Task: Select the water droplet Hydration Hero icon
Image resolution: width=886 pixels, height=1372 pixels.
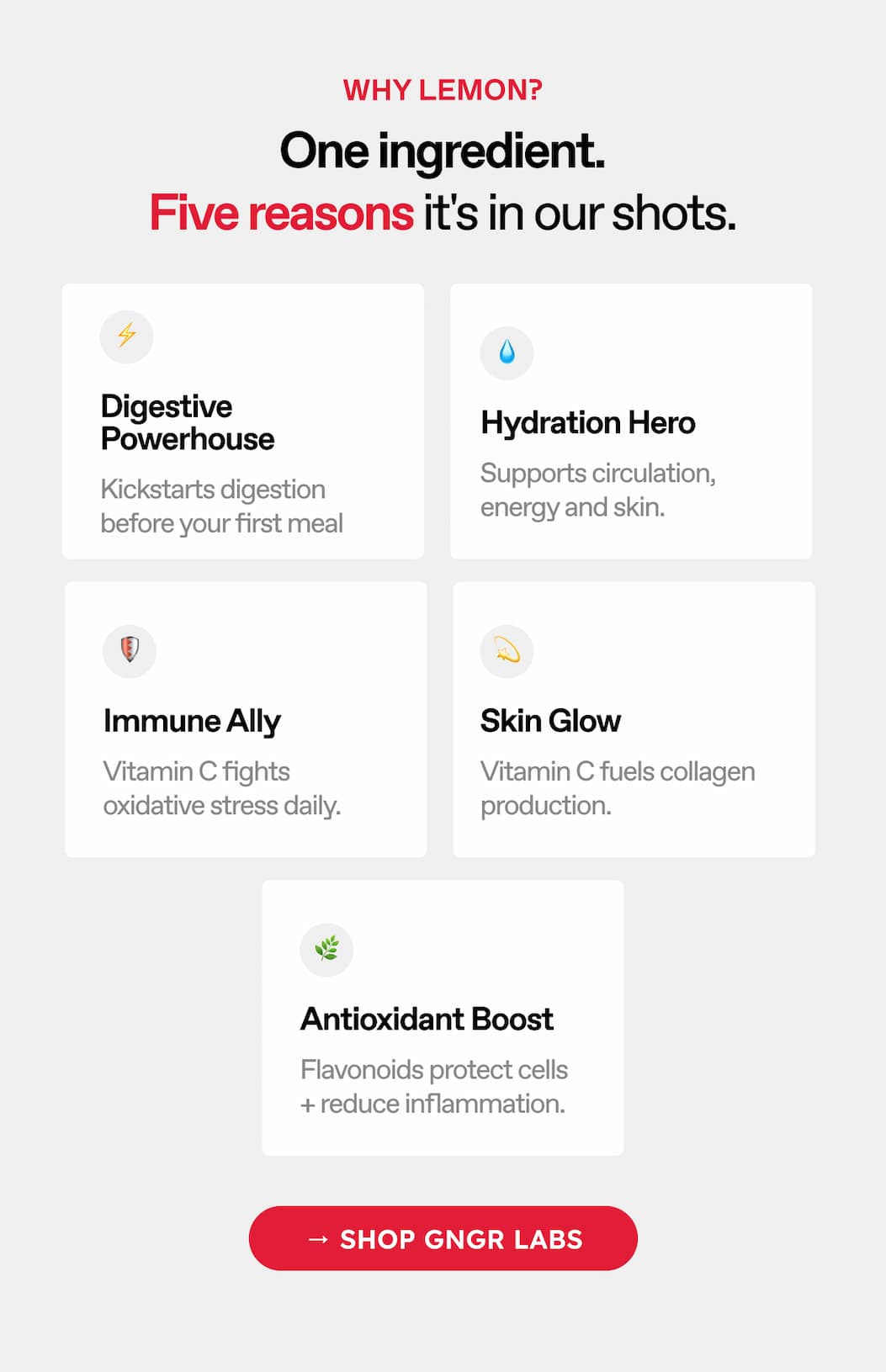Action: pyautogui.click(x=507, y=353)
